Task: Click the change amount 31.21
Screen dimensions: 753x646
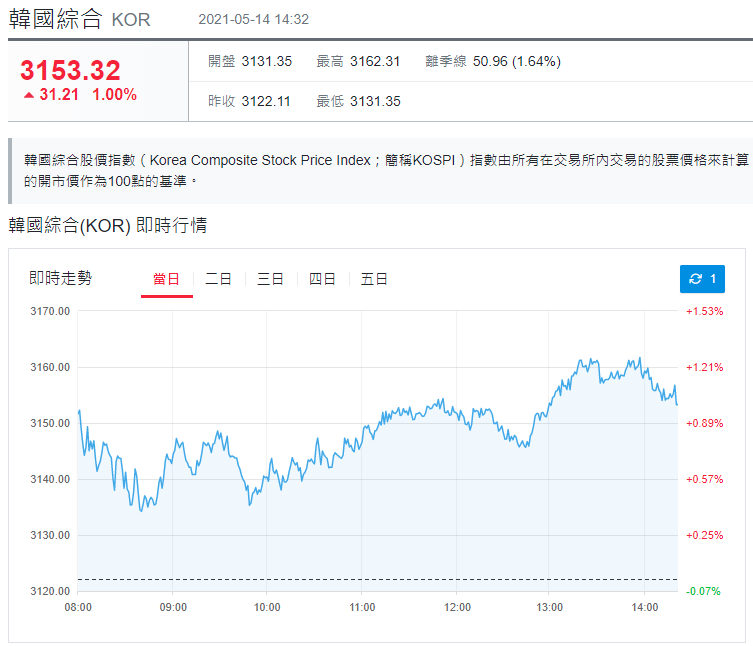Action: 59,95
